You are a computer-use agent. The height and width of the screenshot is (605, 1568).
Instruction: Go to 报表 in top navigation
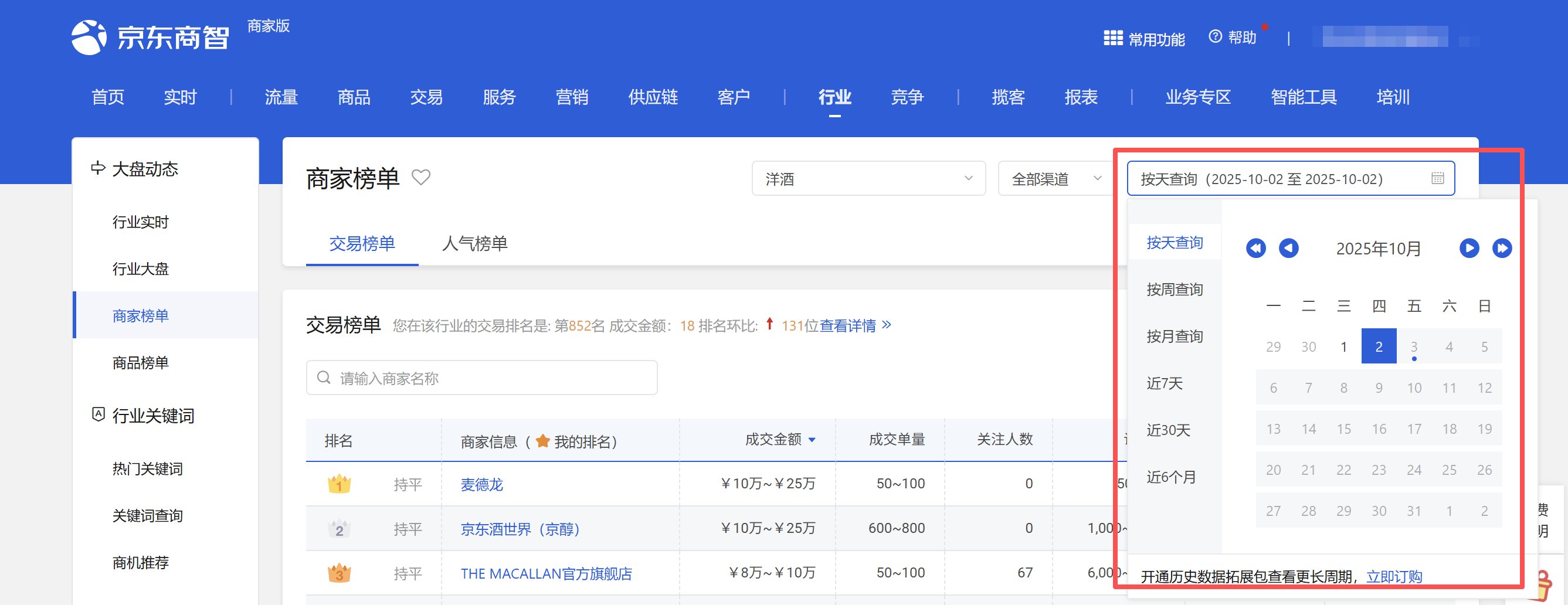(1081, 97)
